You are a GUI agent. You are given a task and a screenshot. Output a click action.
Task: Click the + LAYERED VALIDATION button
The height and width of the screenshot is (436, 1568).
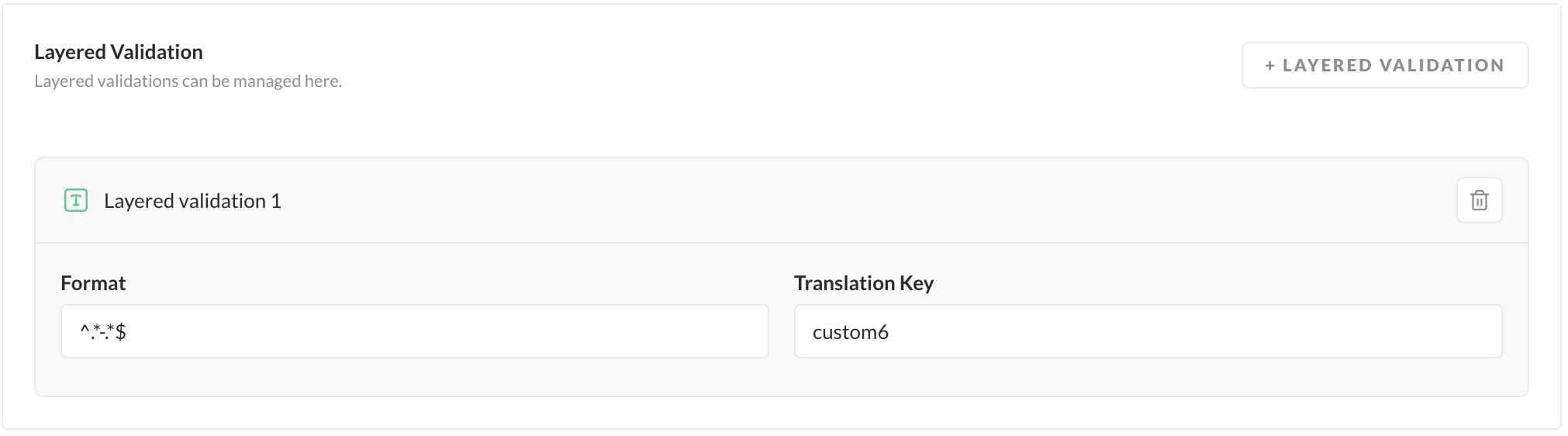[x=1384, y=65]
